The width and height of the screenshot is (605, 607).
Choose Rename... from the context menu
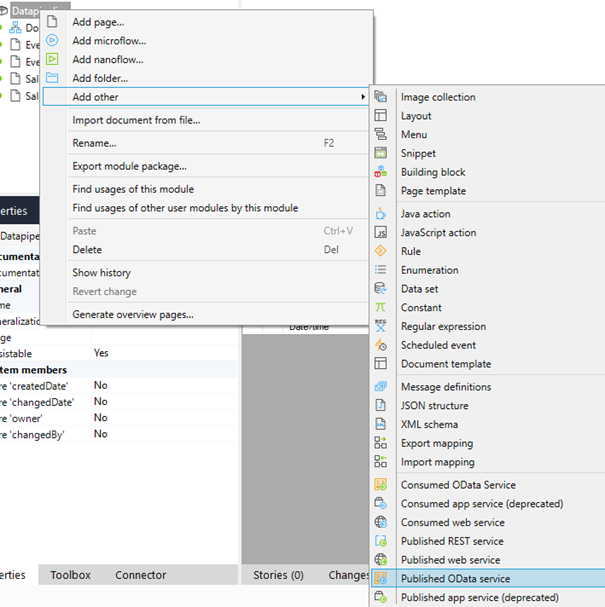click(x=94, y=143)
